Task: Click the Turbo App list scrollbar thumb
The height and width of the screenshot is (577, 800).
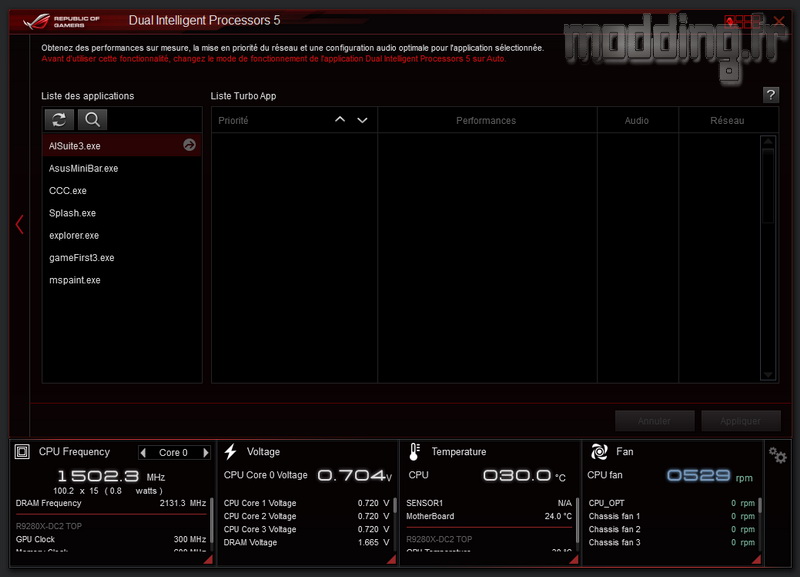Action: coord(768,186)
